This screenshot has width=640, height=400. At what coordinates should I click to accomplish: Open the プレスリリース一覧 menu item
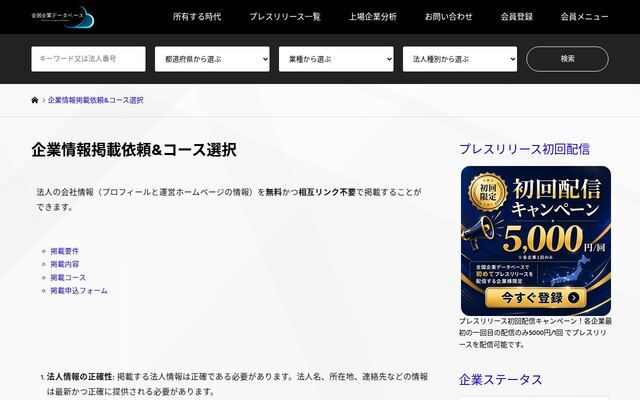coord(285,17)
